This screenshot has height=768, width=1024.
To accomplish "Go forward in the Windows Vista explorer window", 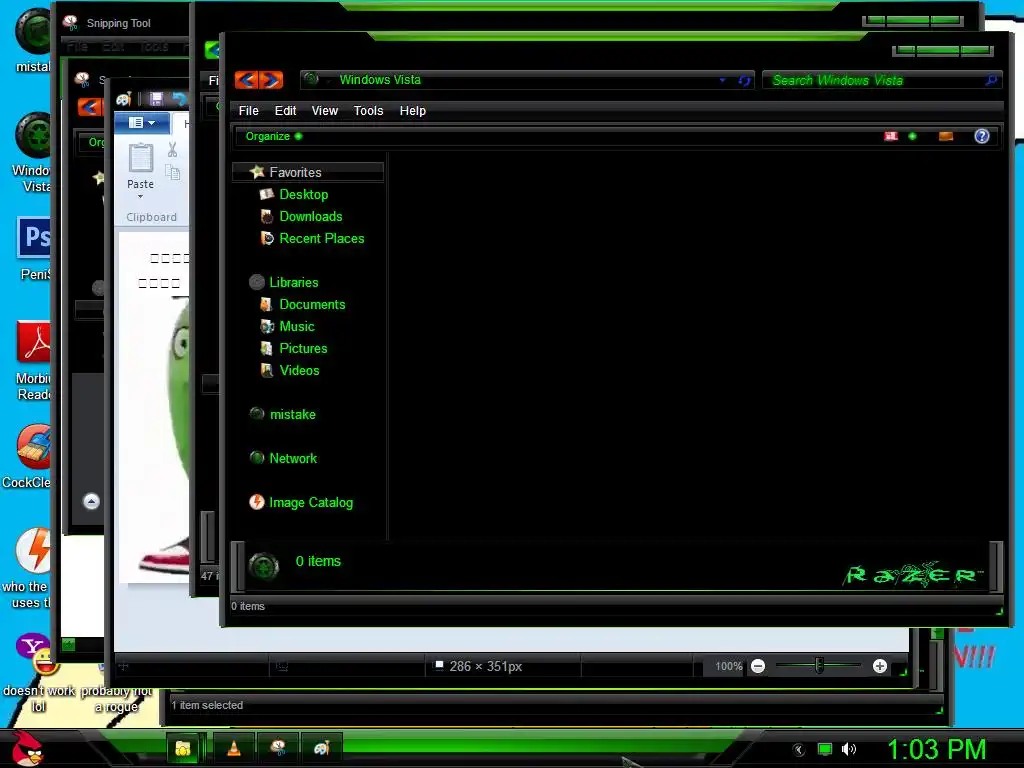I will (271, 80).
